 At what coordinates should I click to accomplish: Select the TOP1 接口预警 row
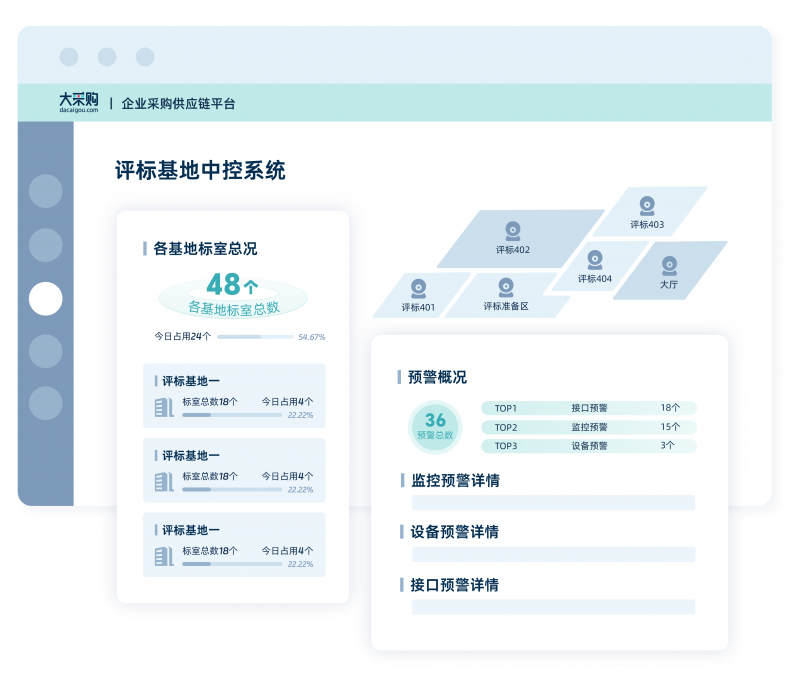point(588,408)
